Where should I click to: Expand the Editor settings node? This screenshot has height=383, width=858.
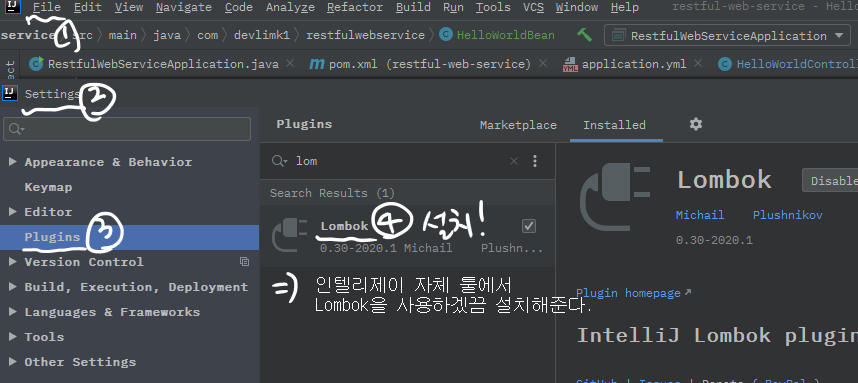click(13, 212)
